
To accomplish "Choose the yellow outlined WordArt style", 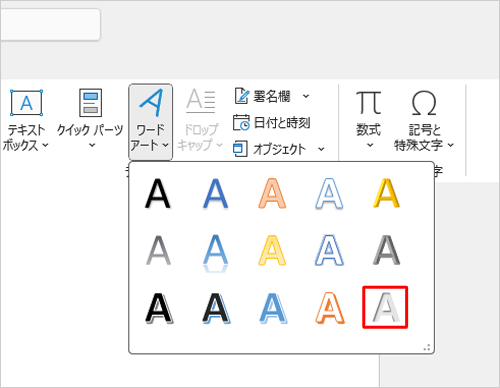I will (272, 251).
